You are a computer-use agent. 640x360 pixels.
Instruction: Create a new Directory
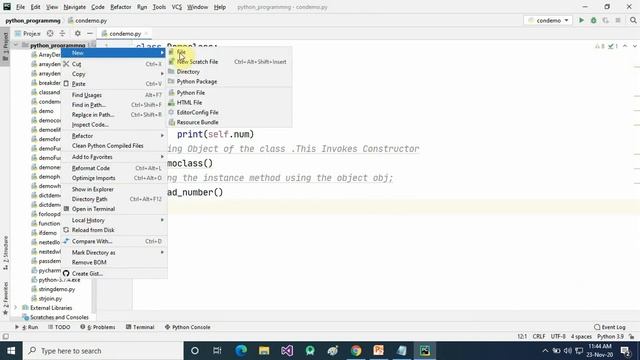pos(229,71)
